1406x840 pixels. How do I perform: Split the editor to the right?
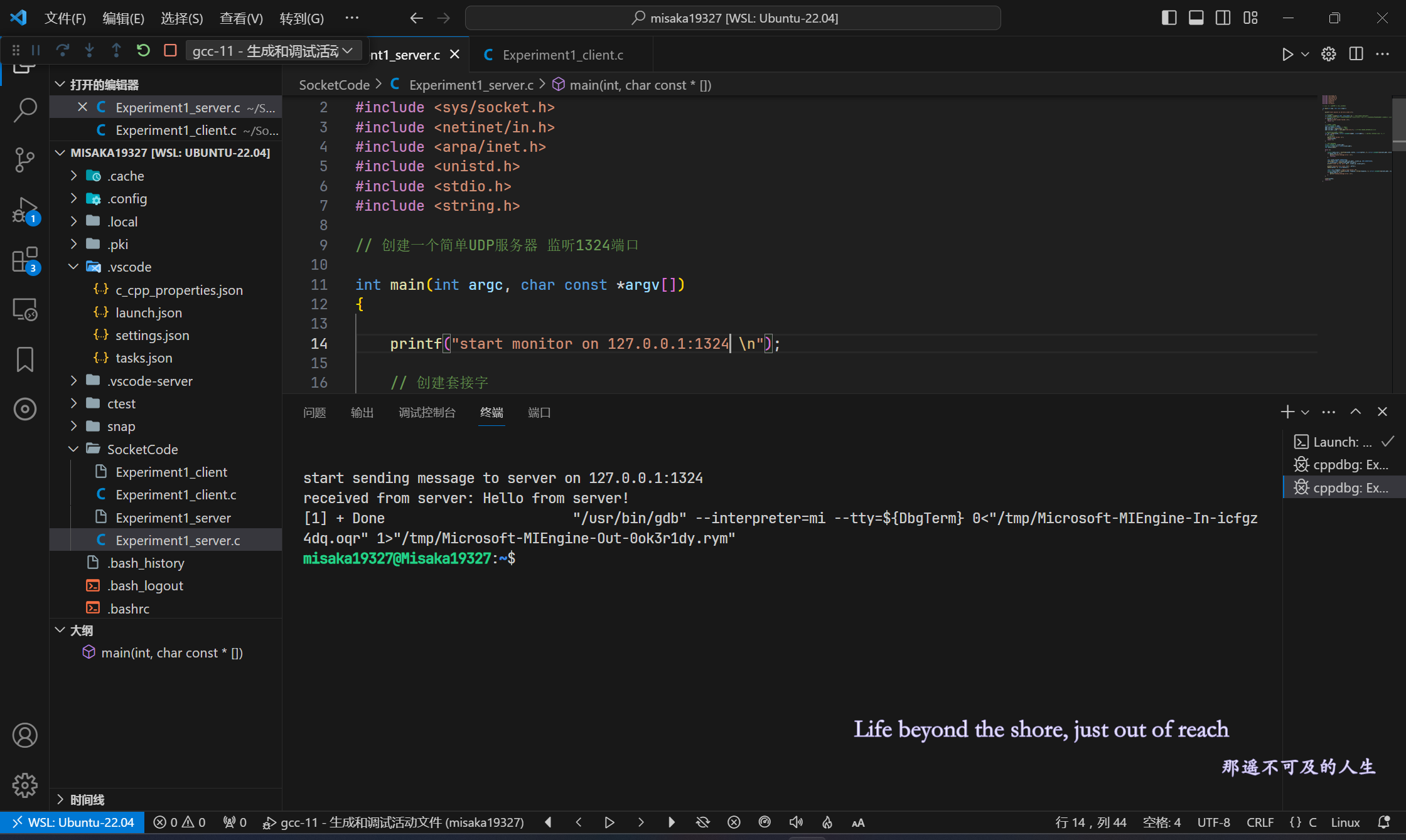pos(1356,55)
